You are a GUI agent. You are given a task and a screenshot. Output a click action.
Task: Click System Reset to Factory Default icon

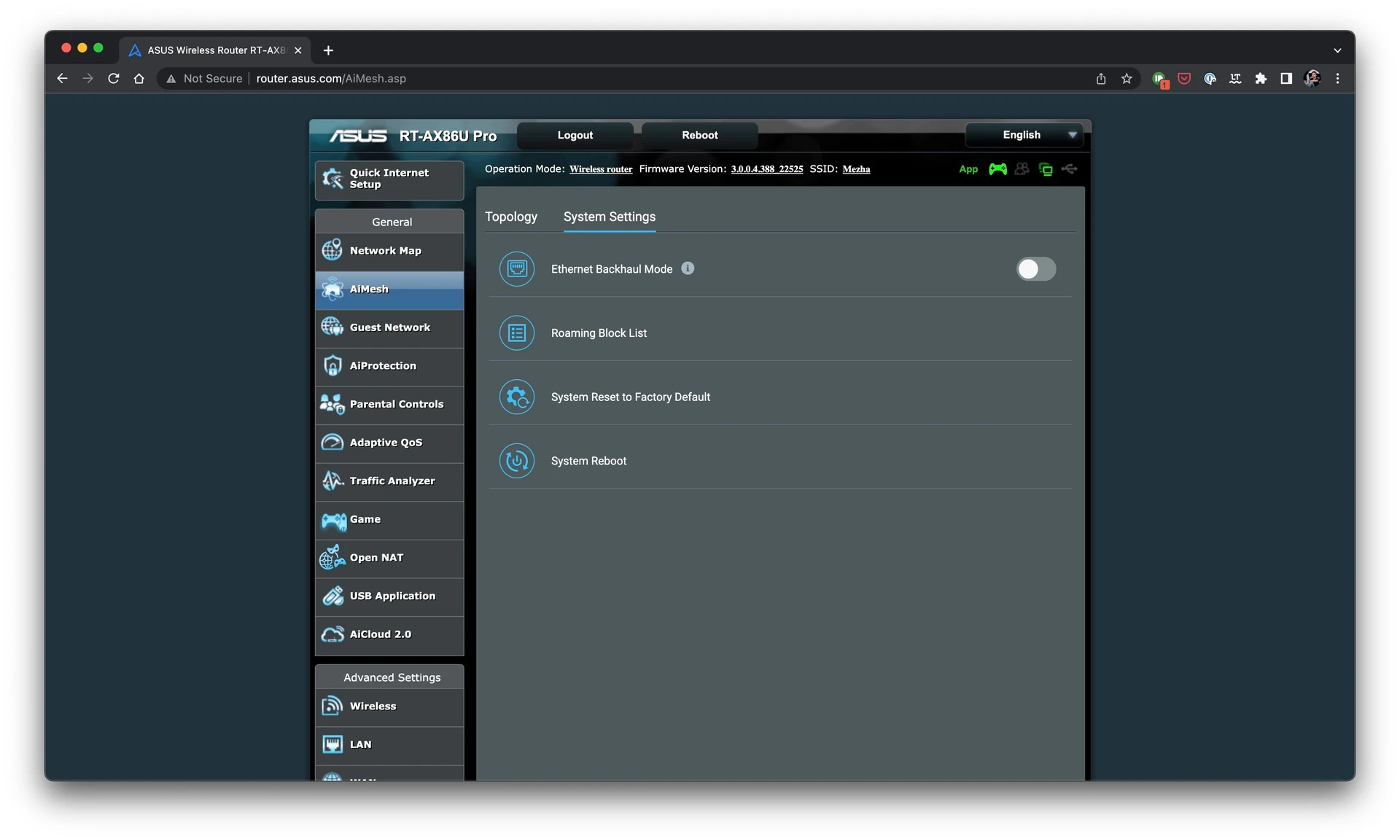pyautogui.click(x=517, y=397)
